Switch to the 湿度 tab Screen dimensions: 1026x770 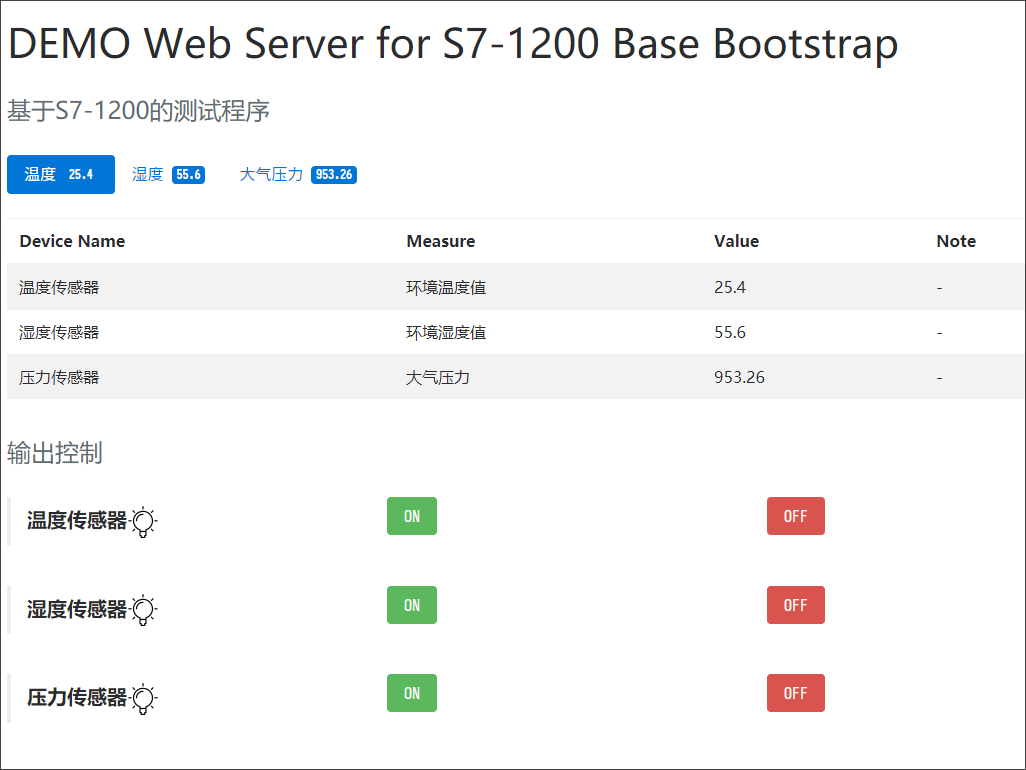(168, 174)
